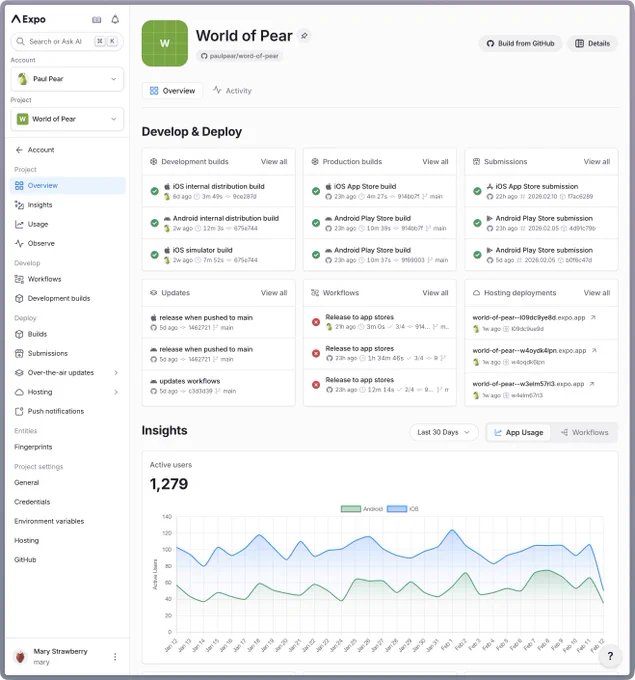This screenshot has height=680, width=635.
Task: Open the paulpear/word-of-pear repository link
Action: (x=239, y=56)
